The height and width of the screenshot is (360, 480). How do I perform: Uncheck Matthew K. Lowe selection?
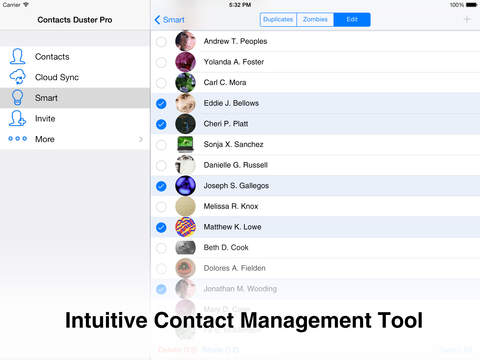[x=161, y=227]
